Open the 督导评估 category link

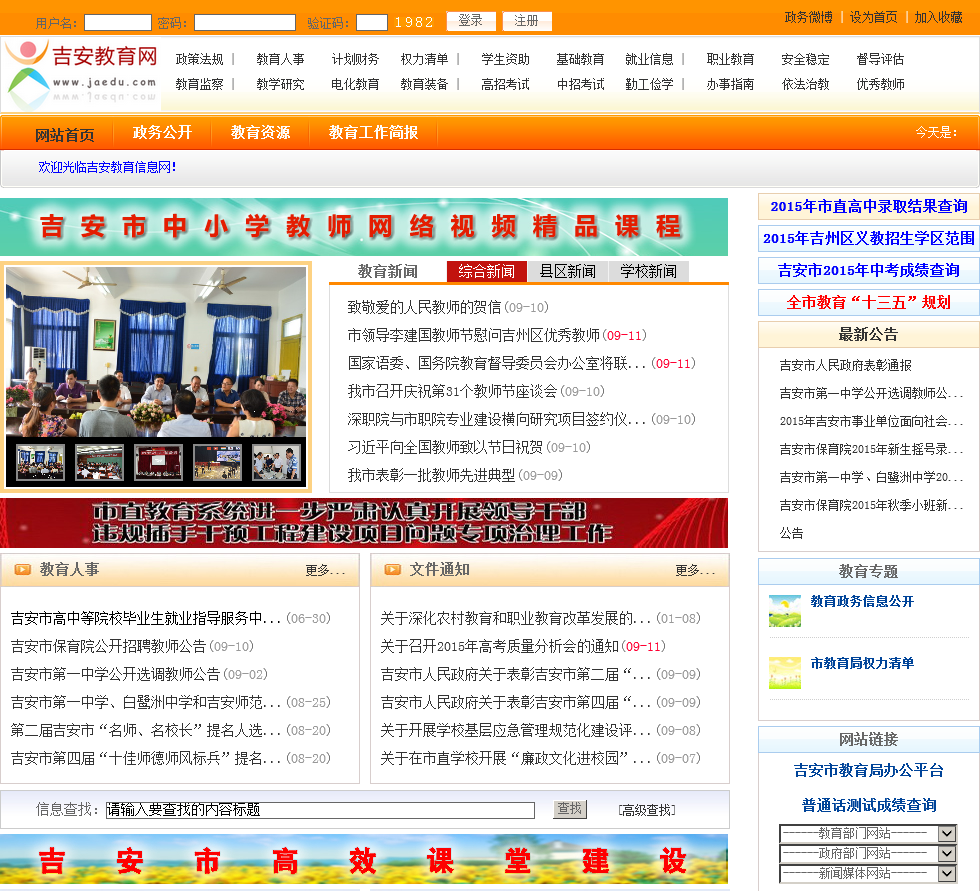(881, 59)
